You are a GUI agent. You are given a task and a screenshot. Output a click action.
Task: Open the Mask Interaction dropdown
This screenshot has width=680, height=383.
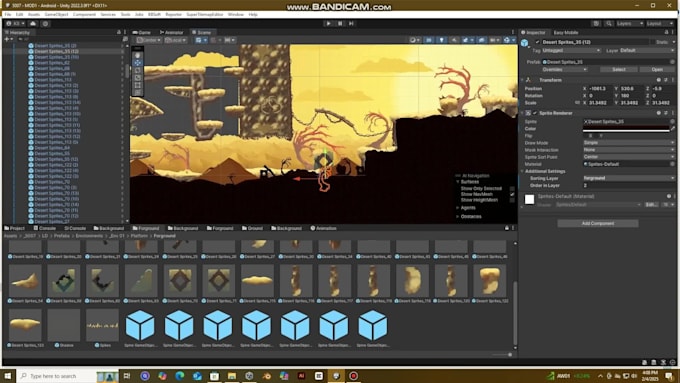coord(628,150)
